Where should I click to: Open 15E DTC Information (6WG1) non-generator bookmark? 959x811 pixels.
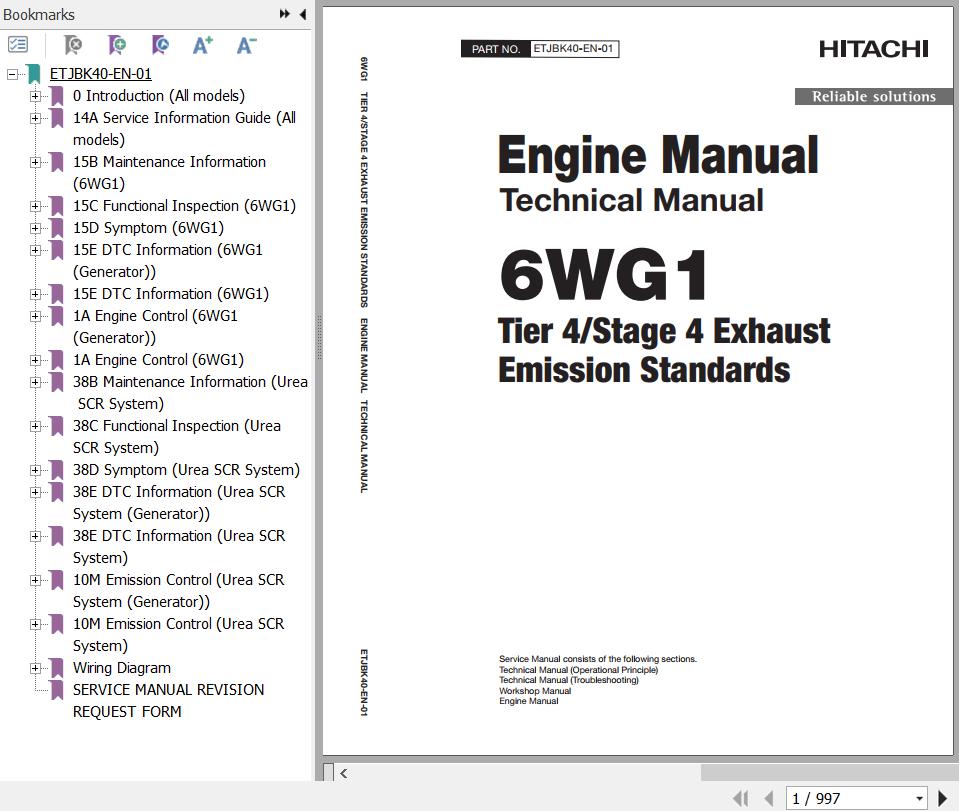coord(171,294)
